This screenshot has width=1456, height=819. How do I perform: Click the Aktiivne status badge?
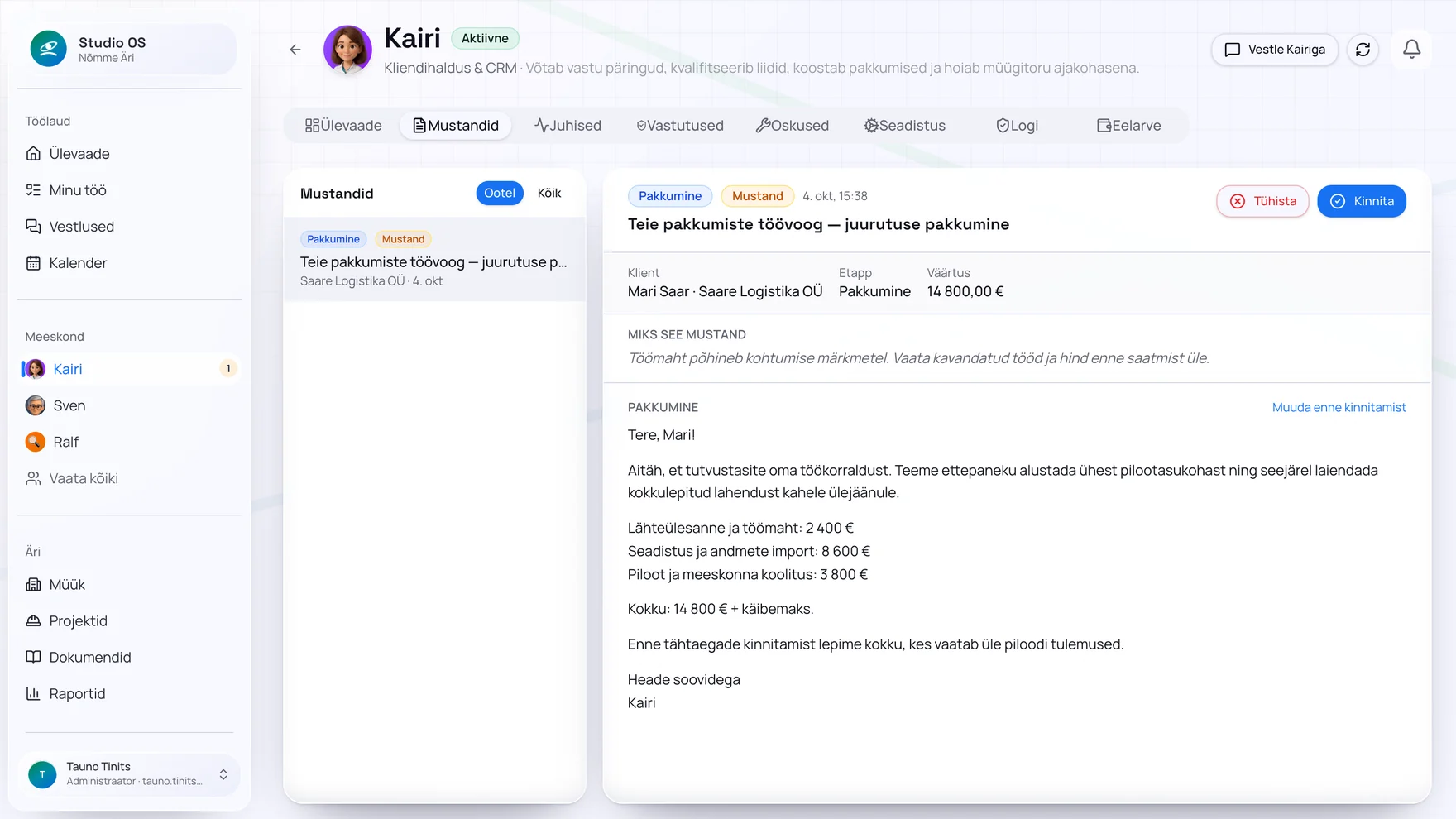click(485, 38)
